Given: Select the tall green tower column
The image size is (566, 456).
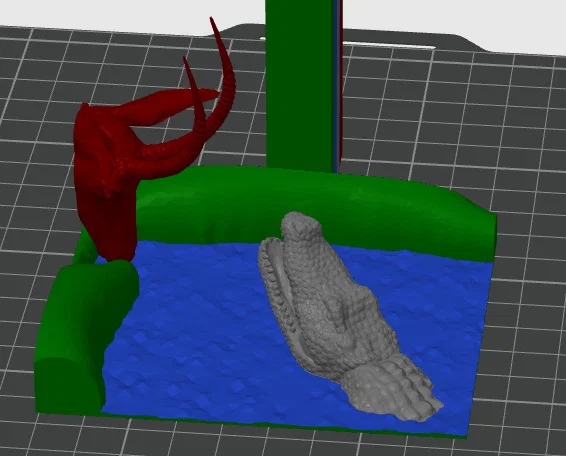Looking at the screenshot, I should coord(301,85).
